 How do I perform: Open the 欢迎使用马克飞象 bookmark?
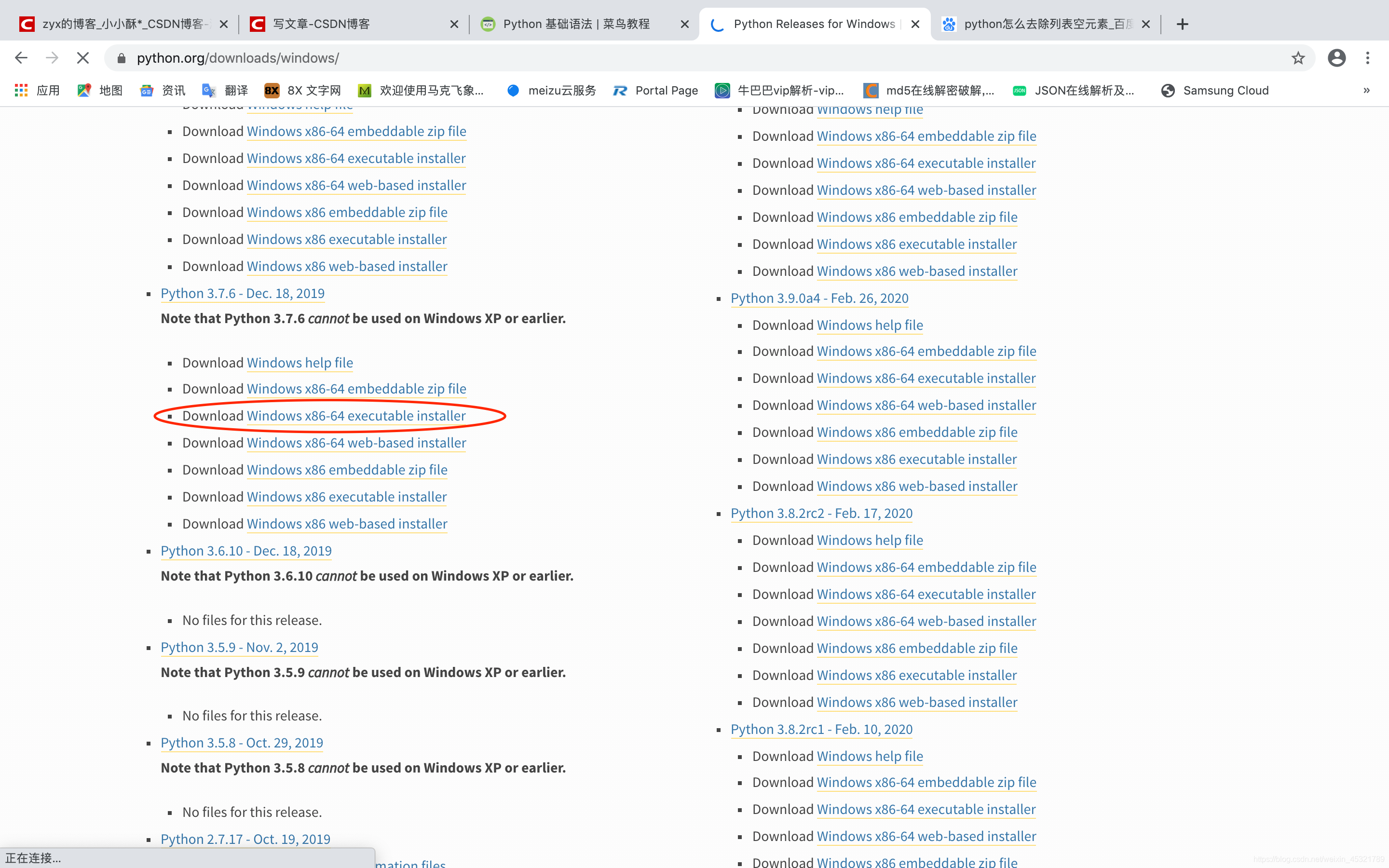pyautogui.click(x=421, y=90)
